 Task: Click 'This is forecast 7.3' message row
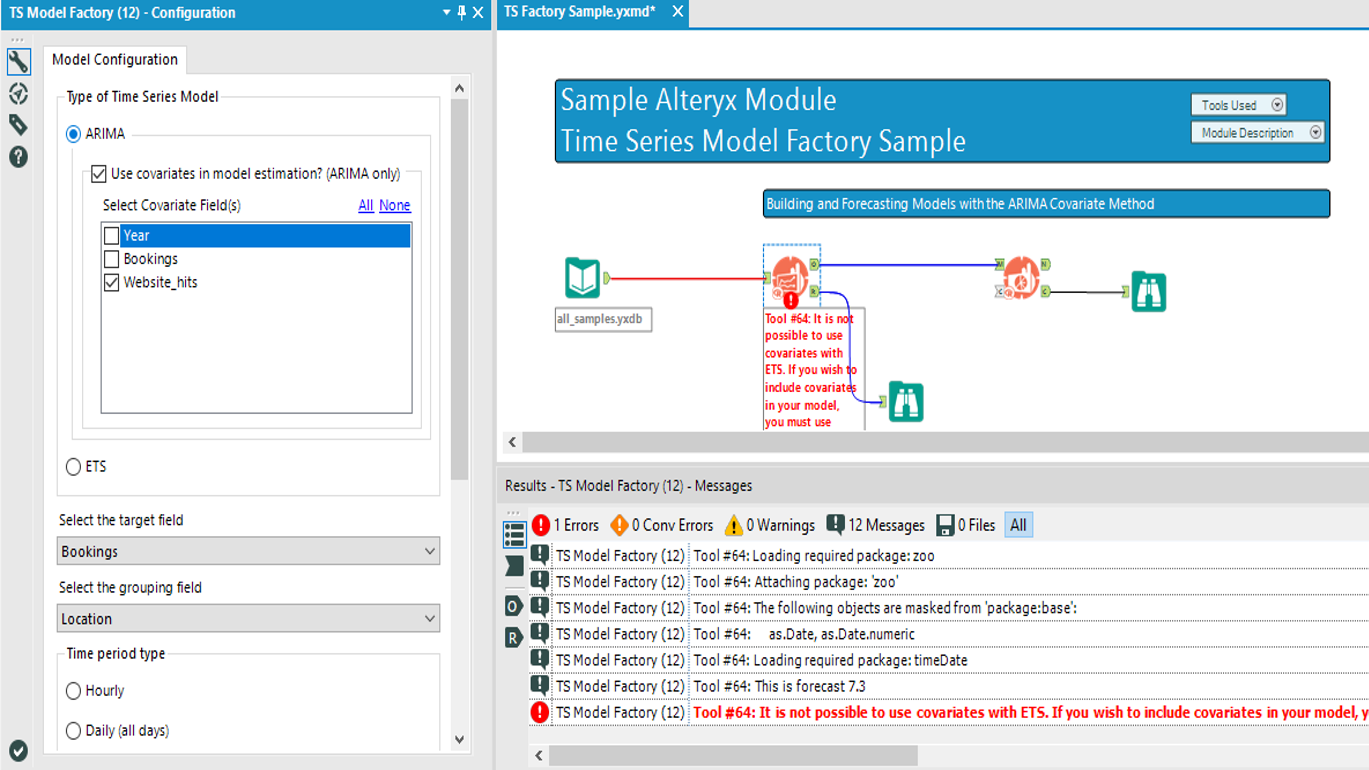[948, 686]
